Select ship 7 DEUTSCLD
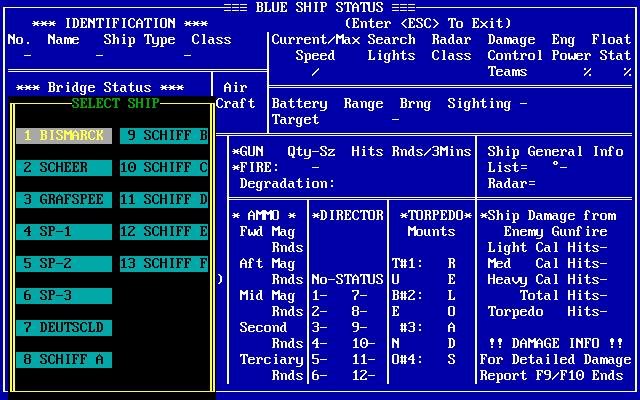640x400 pixels. [x=64, y=328]
